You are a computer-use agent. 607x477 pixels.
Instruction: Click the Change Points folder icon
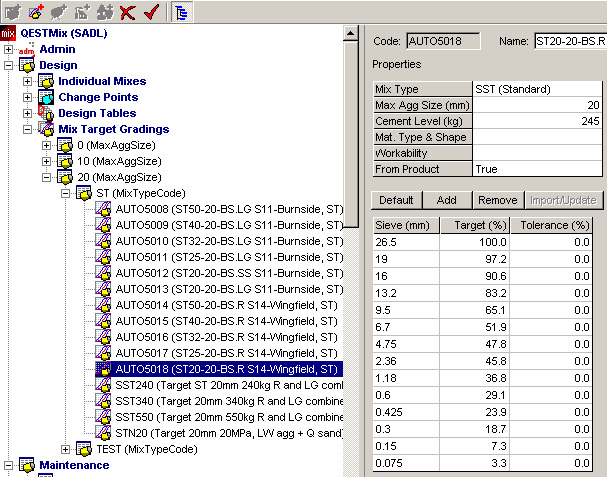click(46, 97)
